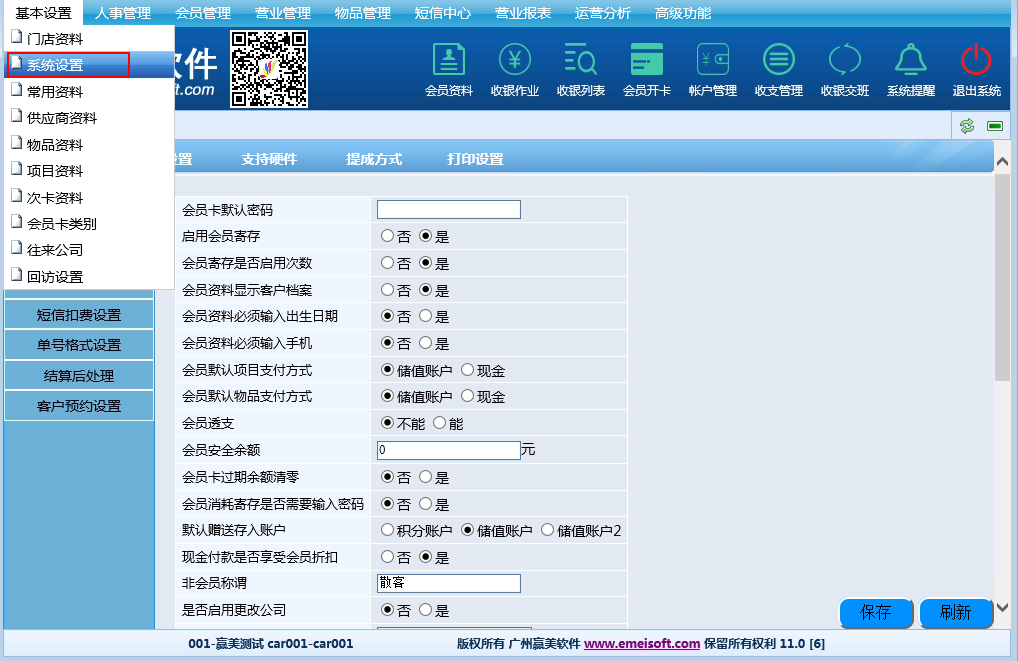
Task: Open the www.emeisoft.com link
Action: (642, 644)
